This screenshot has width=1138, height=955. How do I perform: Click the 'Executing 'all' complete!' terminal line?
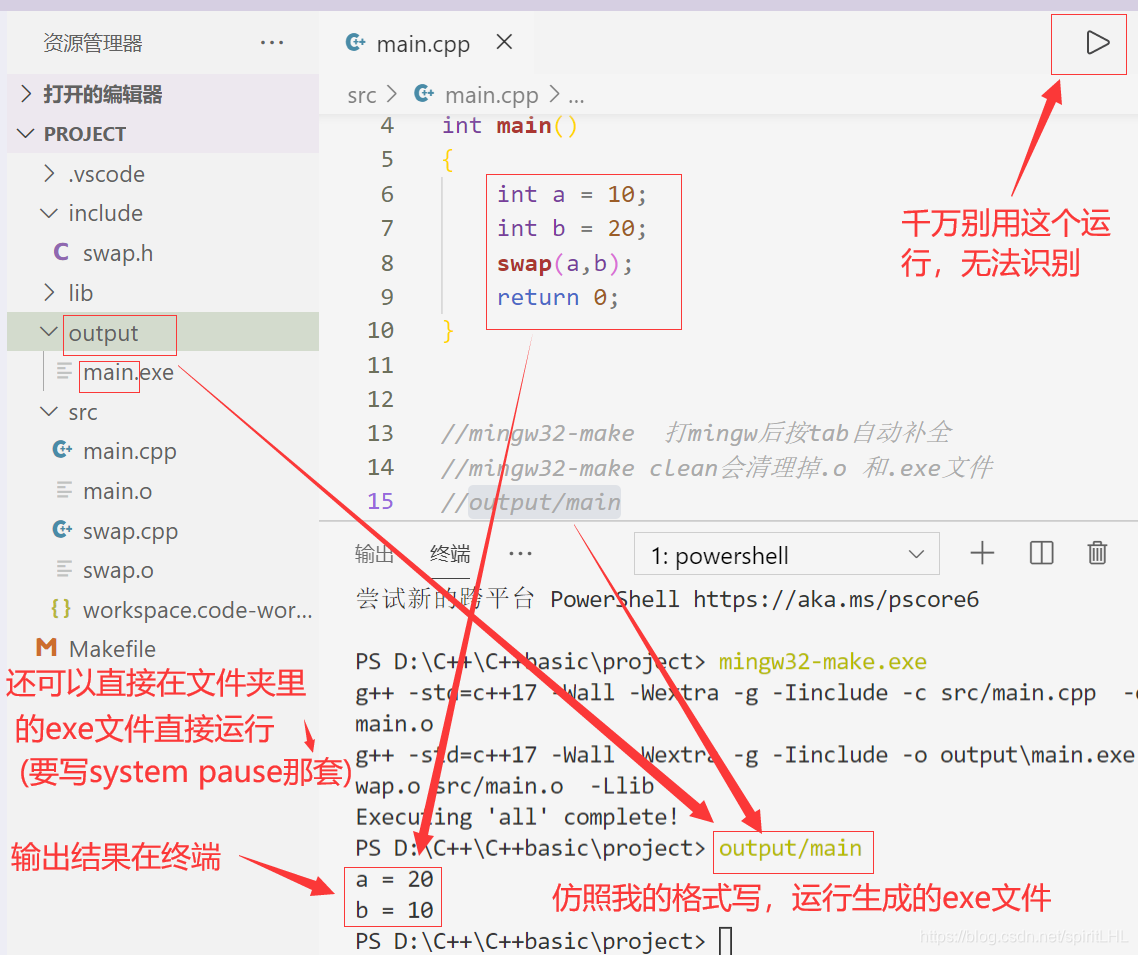[517, 817]
